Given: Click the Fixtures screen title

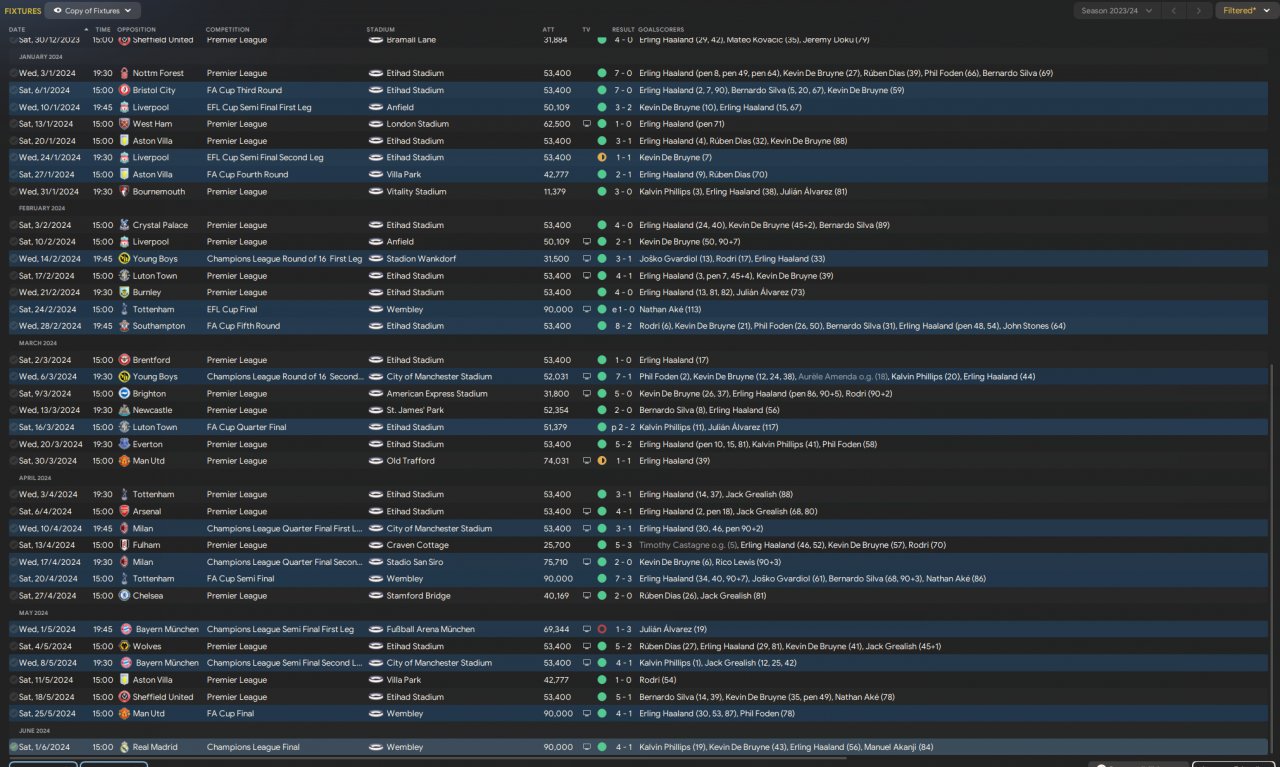Looking at the screenshot, I should 23,11.
